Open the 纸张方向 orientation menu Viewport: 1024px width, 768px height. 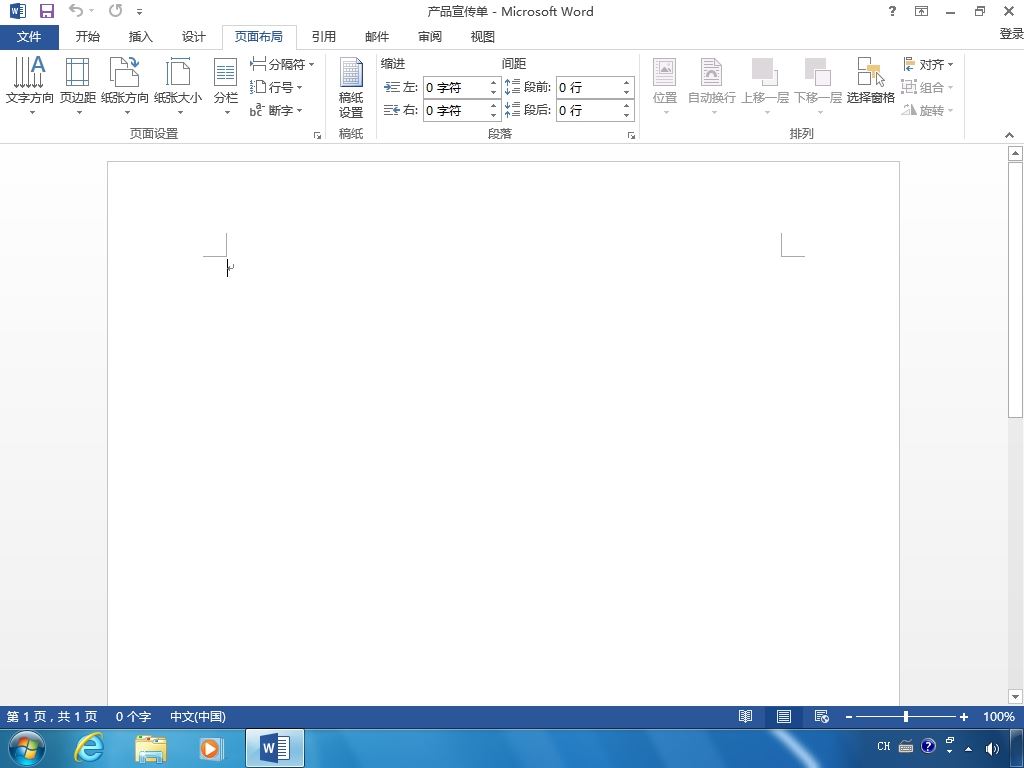pos(125,86)
